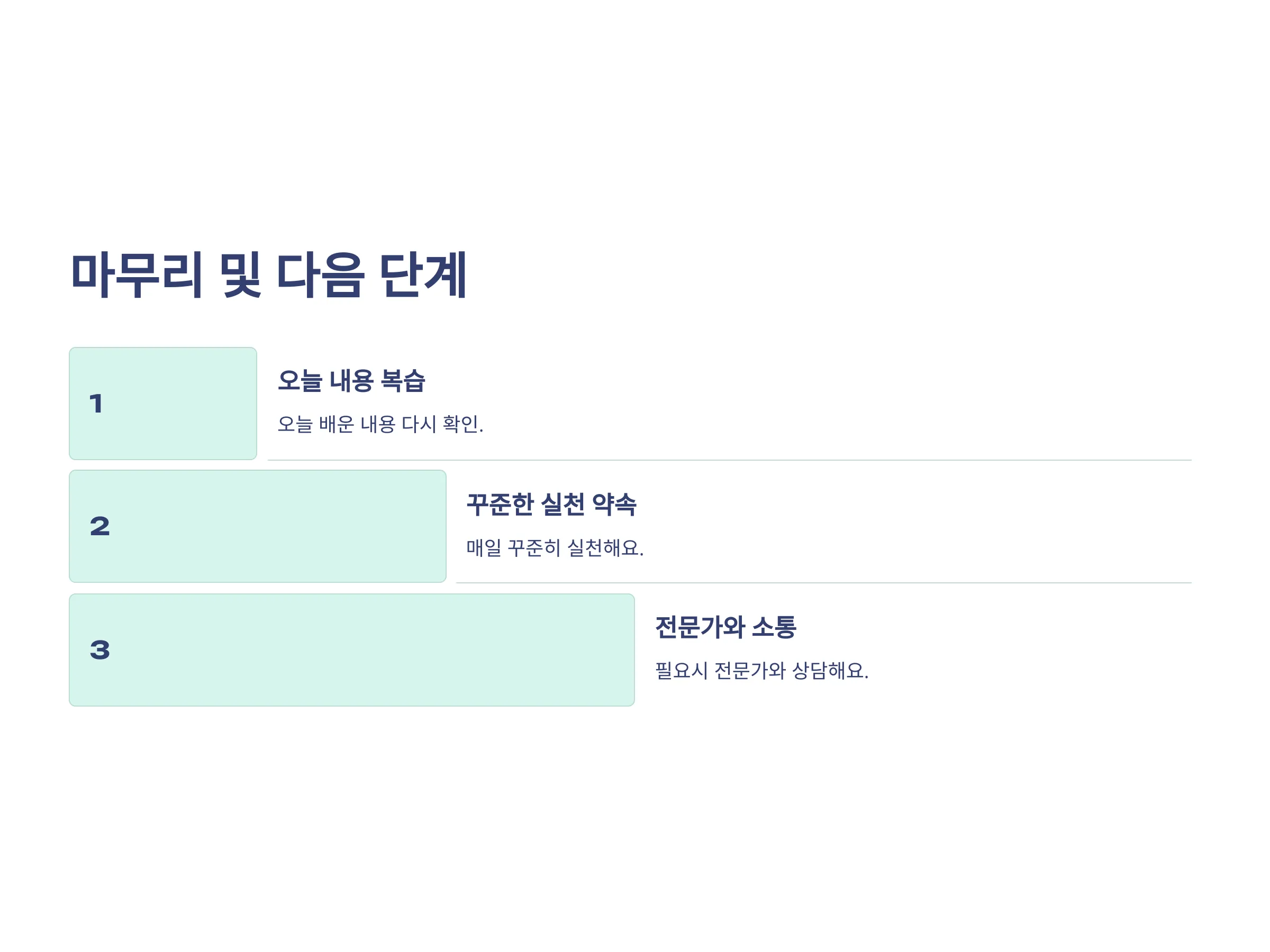
Task: Click the word 약속 in second heading
Action: pos(614,505)
